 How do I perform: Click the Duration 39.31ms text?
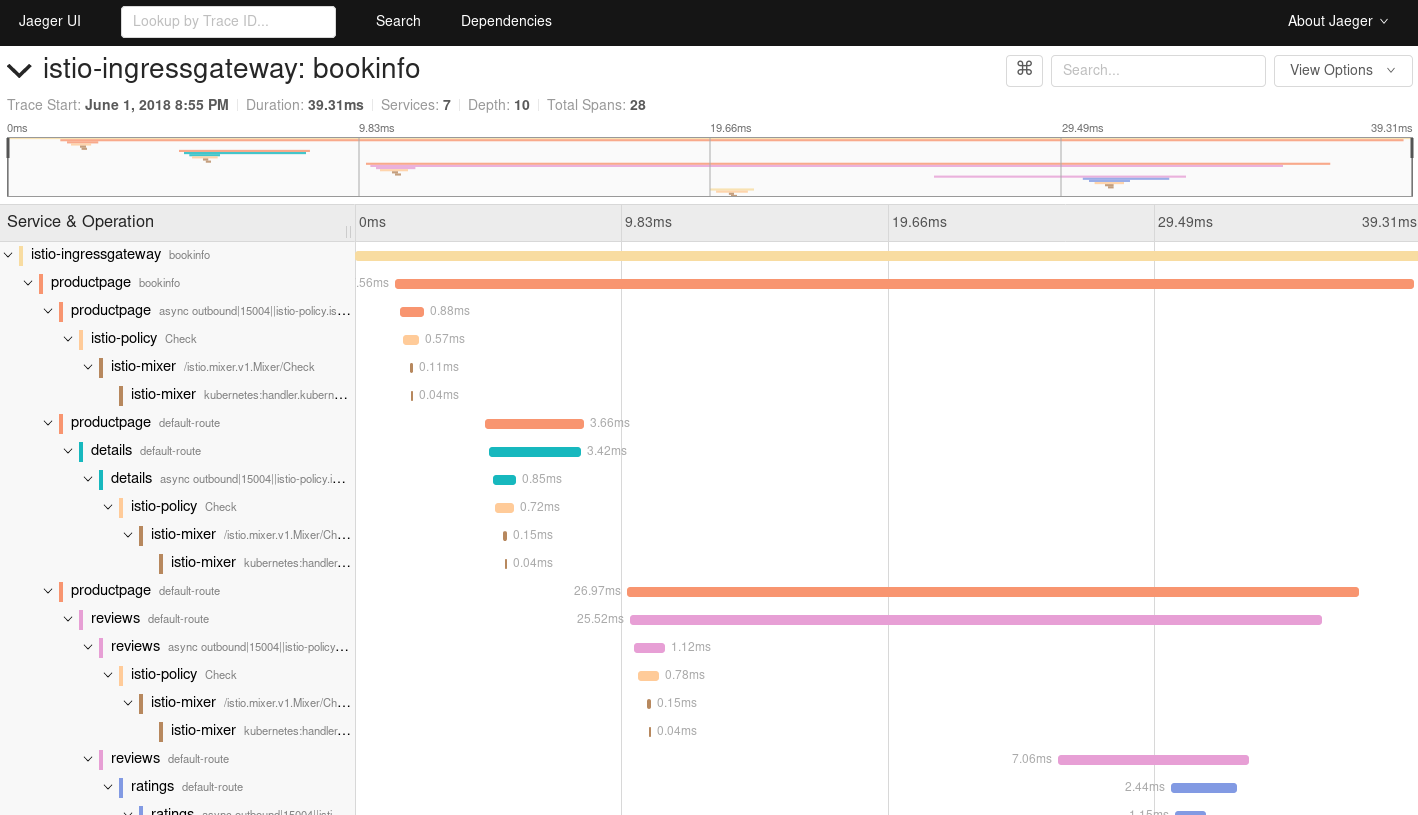tap(304, 105)
